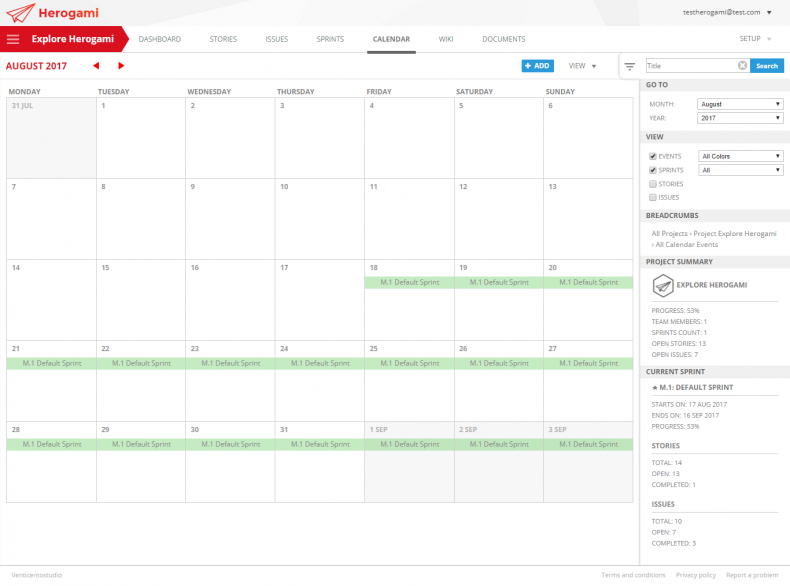Click the filter icon beside search
Image resolution: width=790 pixels, height=586 pixels.
coord(630,66)
